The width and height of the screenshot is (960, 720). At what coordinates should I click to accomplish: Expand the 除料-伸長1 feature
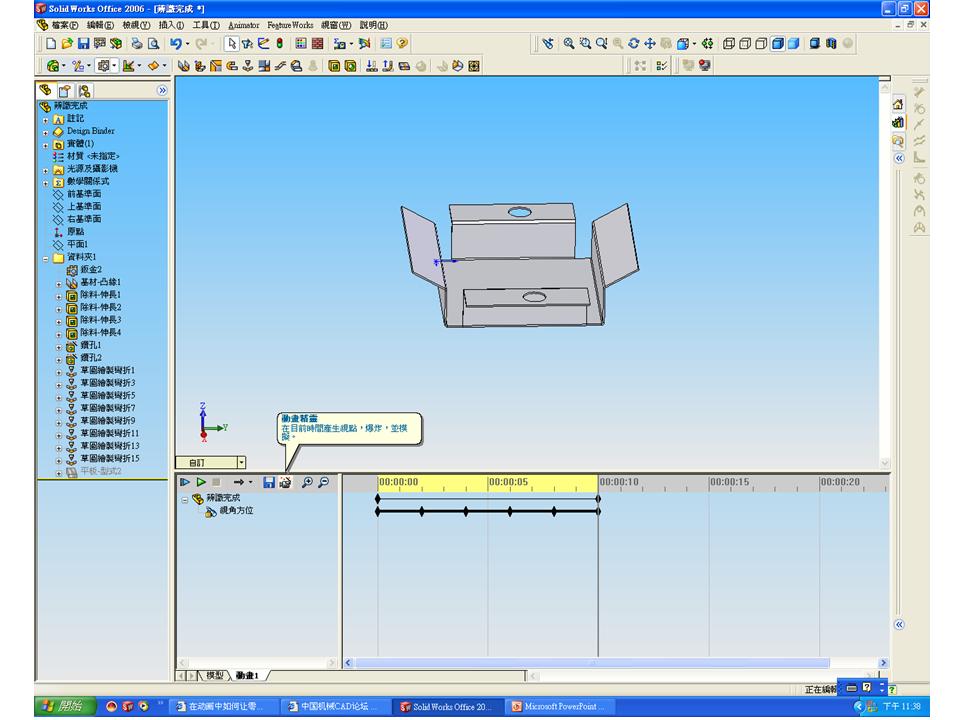pyautogui.click(x=59, y=296)
